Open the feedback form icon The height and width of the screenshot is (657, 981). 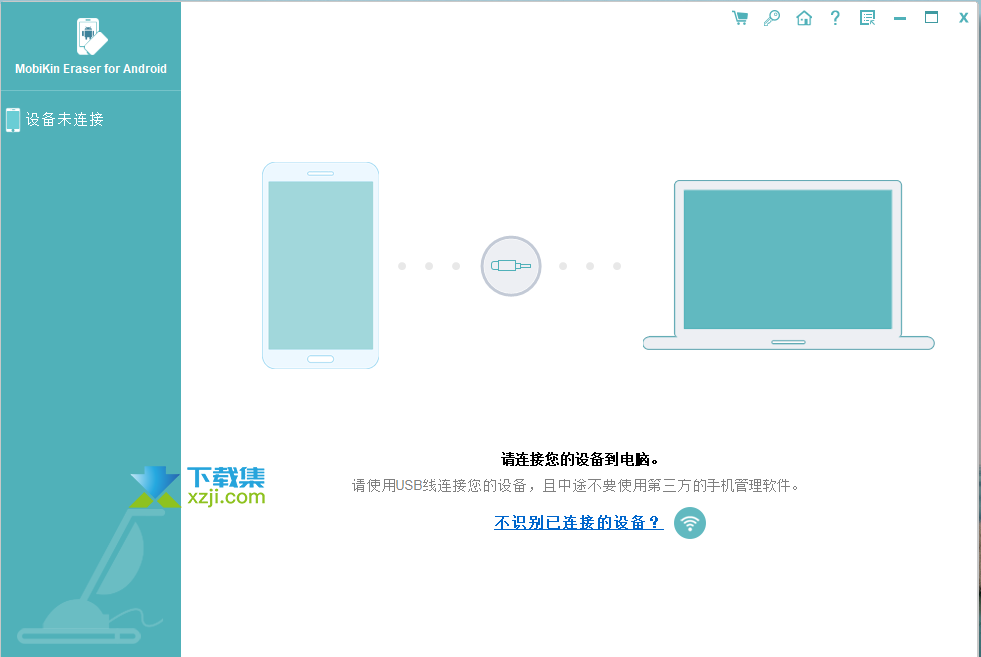pos(867,18)
